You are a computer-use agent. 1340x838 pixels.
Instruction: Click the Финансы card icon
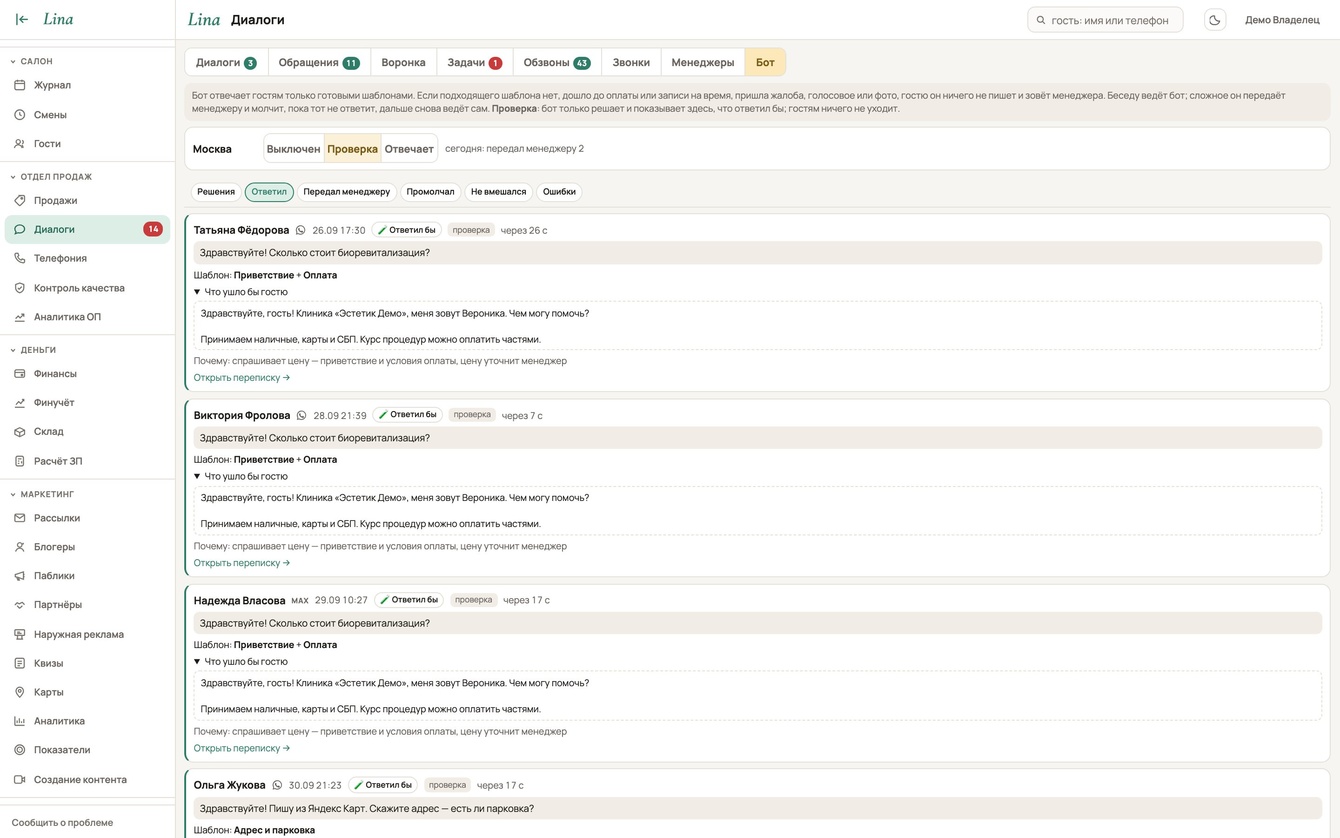[19, 374]
